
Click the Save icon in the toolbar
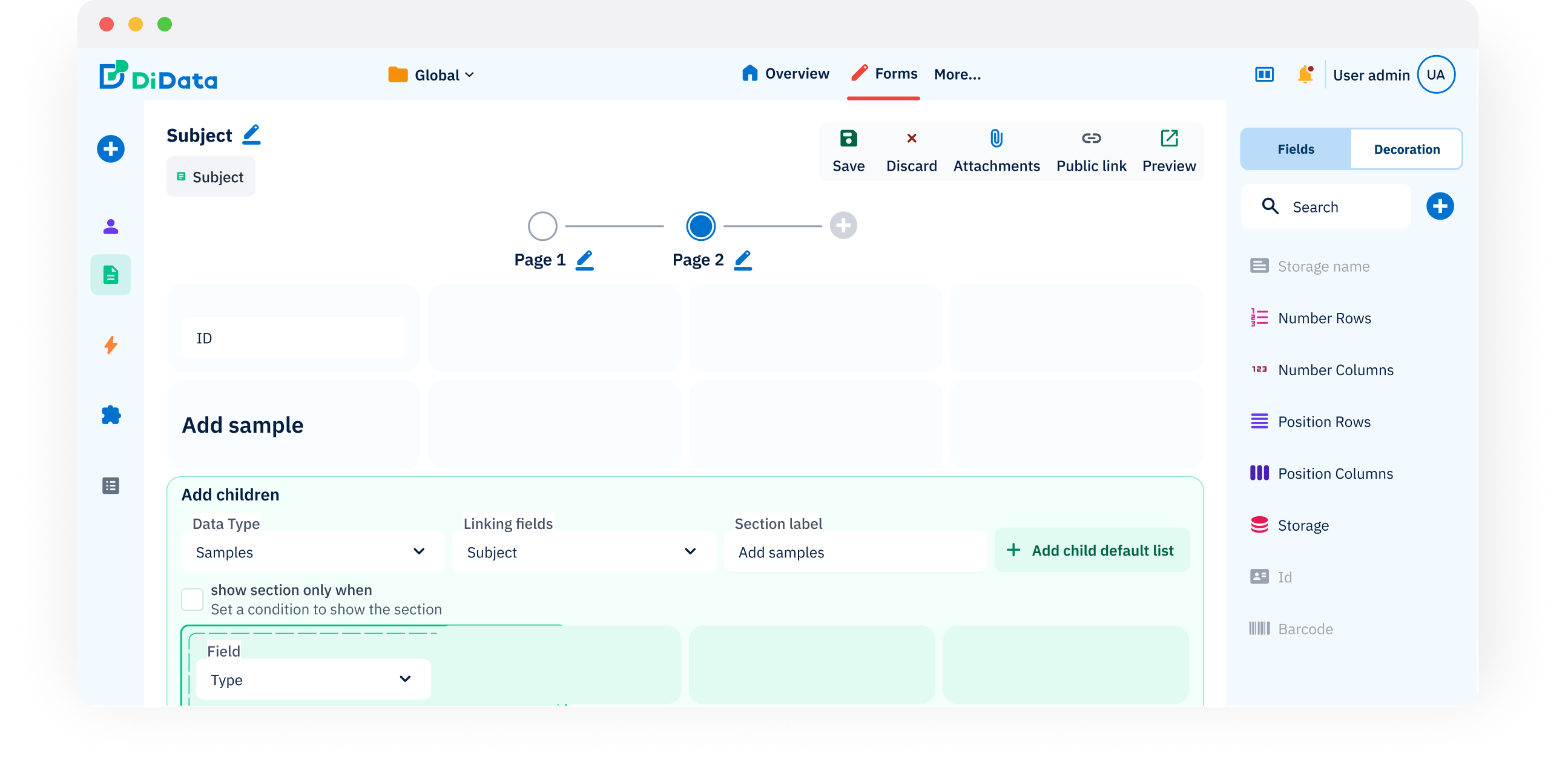pyautogui.click(x=848, y=138)
